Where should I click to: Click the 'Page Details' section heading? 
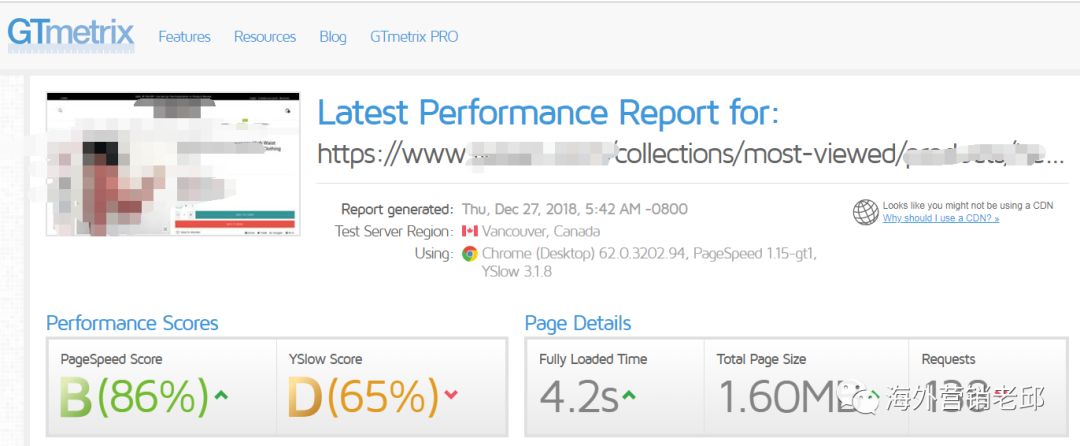point(578,323)
